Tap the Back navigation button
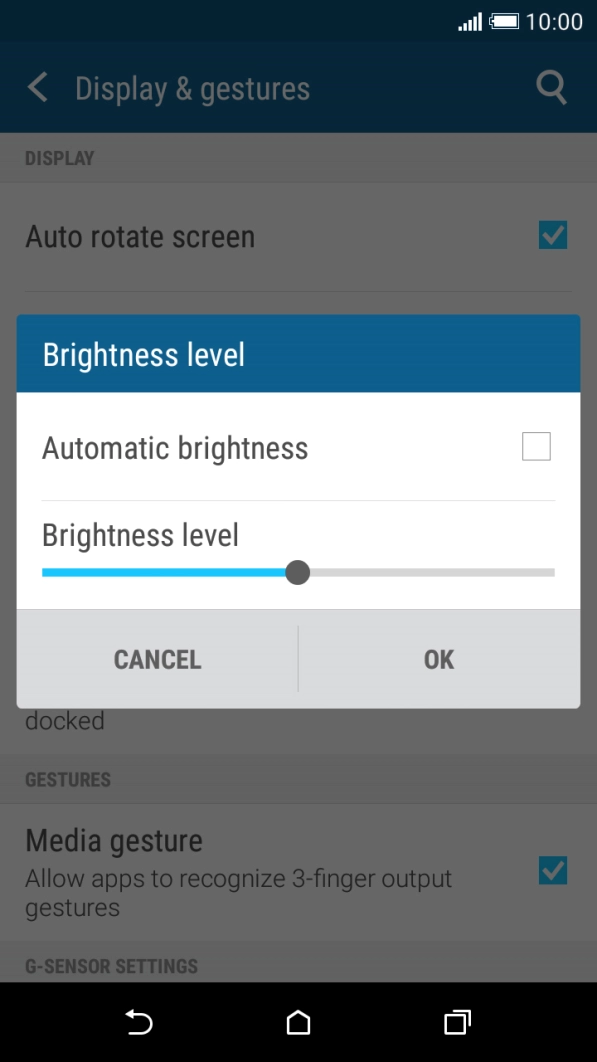This screenshot has height=1062, width=597. (139, 1022)
